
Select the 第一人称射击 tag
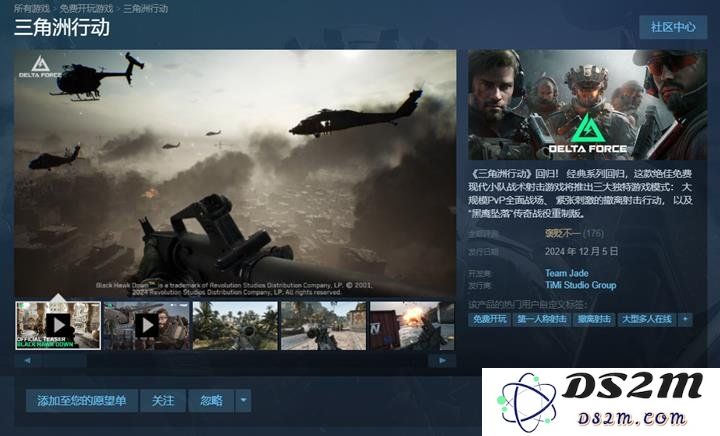click(x=542, y=319)
